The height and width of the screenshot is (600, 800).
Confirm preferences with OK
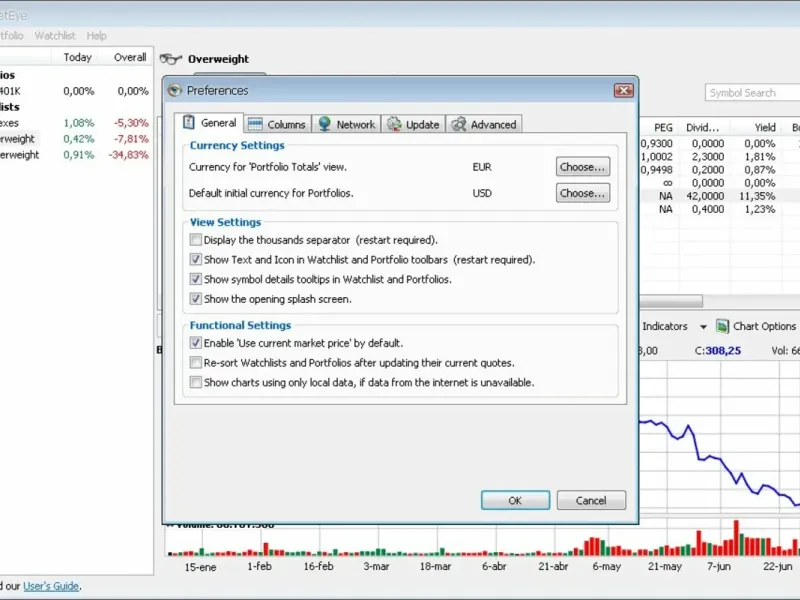(x=515, y=501)
